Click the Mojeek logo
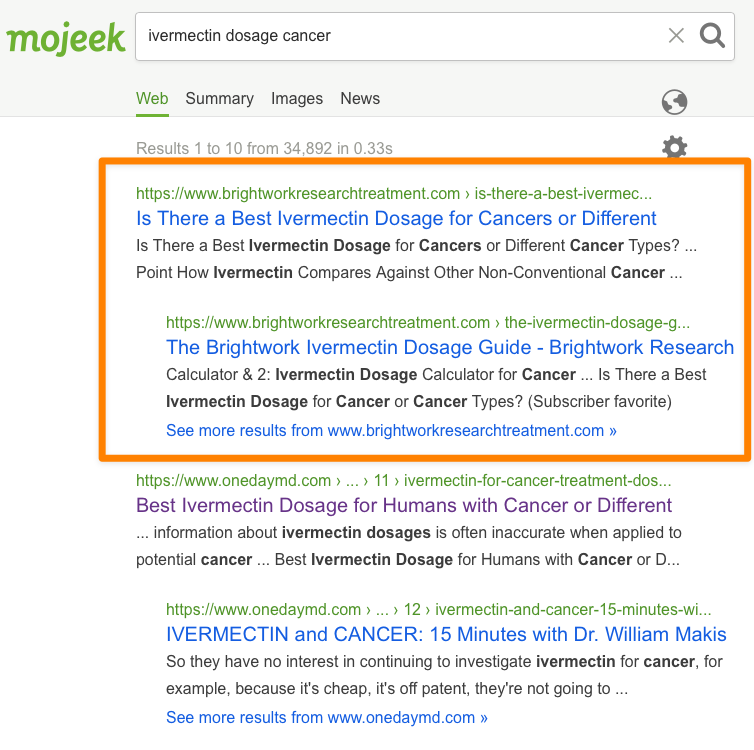Viewport: 754px width, 750px height. [x=66, y=38]
